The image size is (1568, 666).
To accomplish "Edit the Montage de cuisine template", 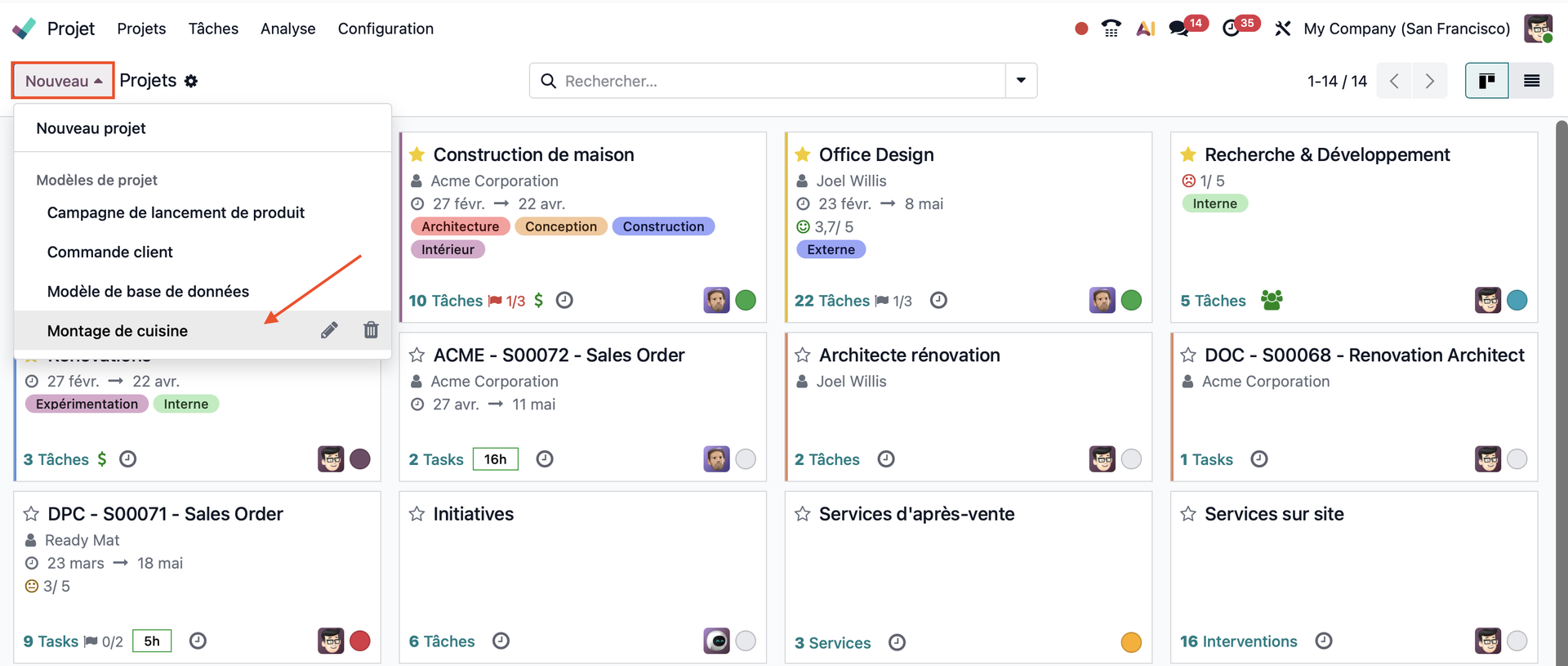I will (329, 330).
